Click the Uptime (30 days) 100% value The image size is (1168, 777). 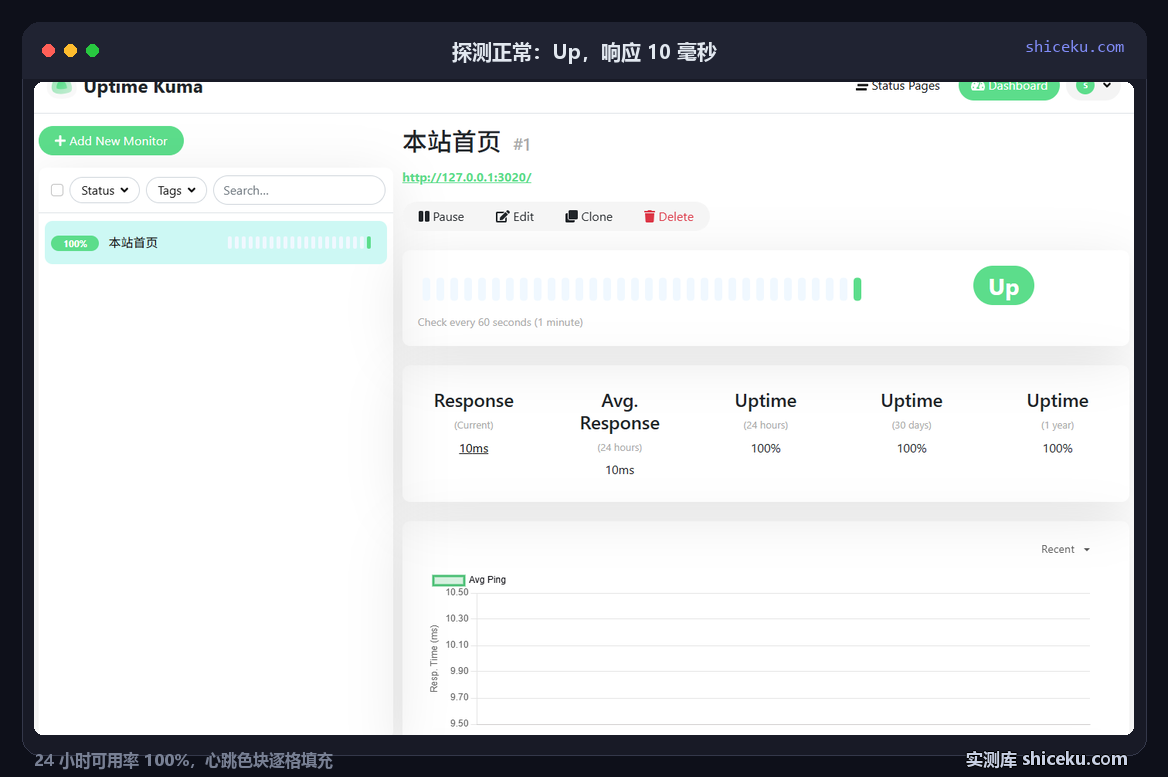click(911, 448)
